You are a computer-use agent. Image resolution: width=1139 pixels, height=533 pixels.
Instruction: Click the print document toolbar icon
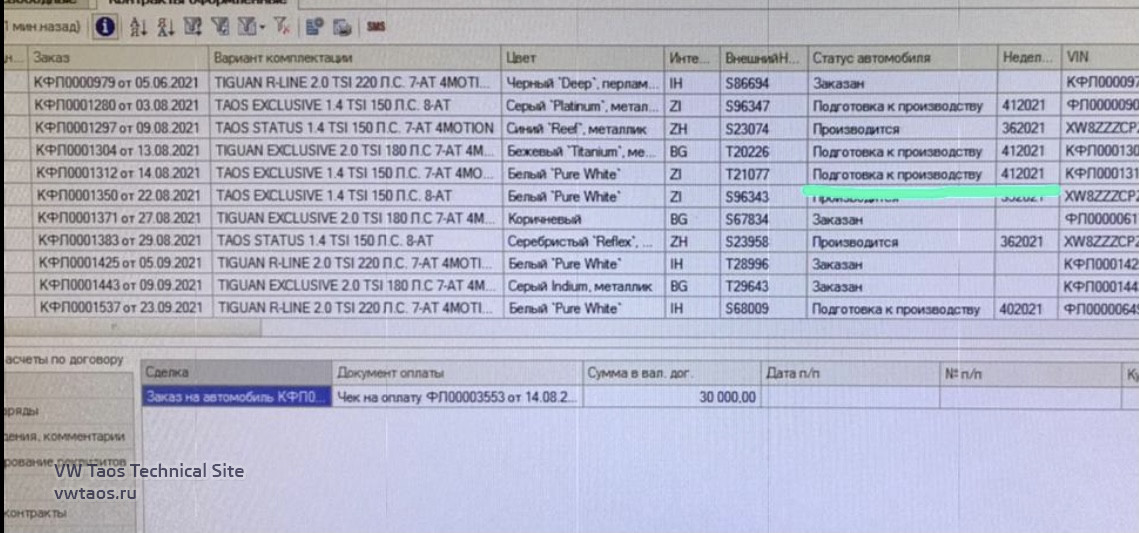point(342,26)
